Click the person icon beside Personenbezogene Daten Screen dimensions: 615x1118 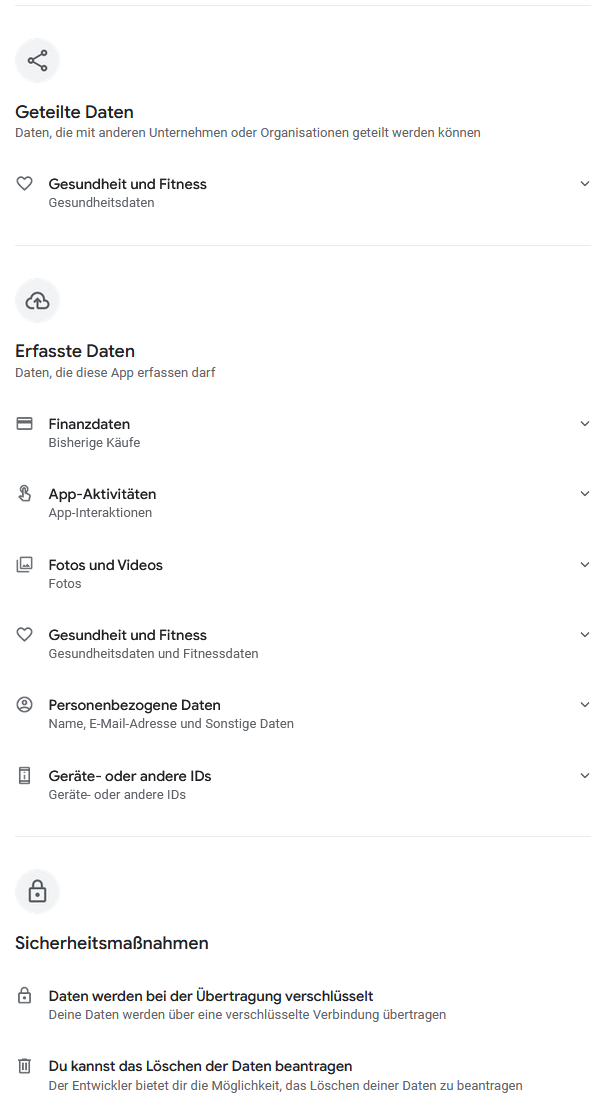[25, 705]
